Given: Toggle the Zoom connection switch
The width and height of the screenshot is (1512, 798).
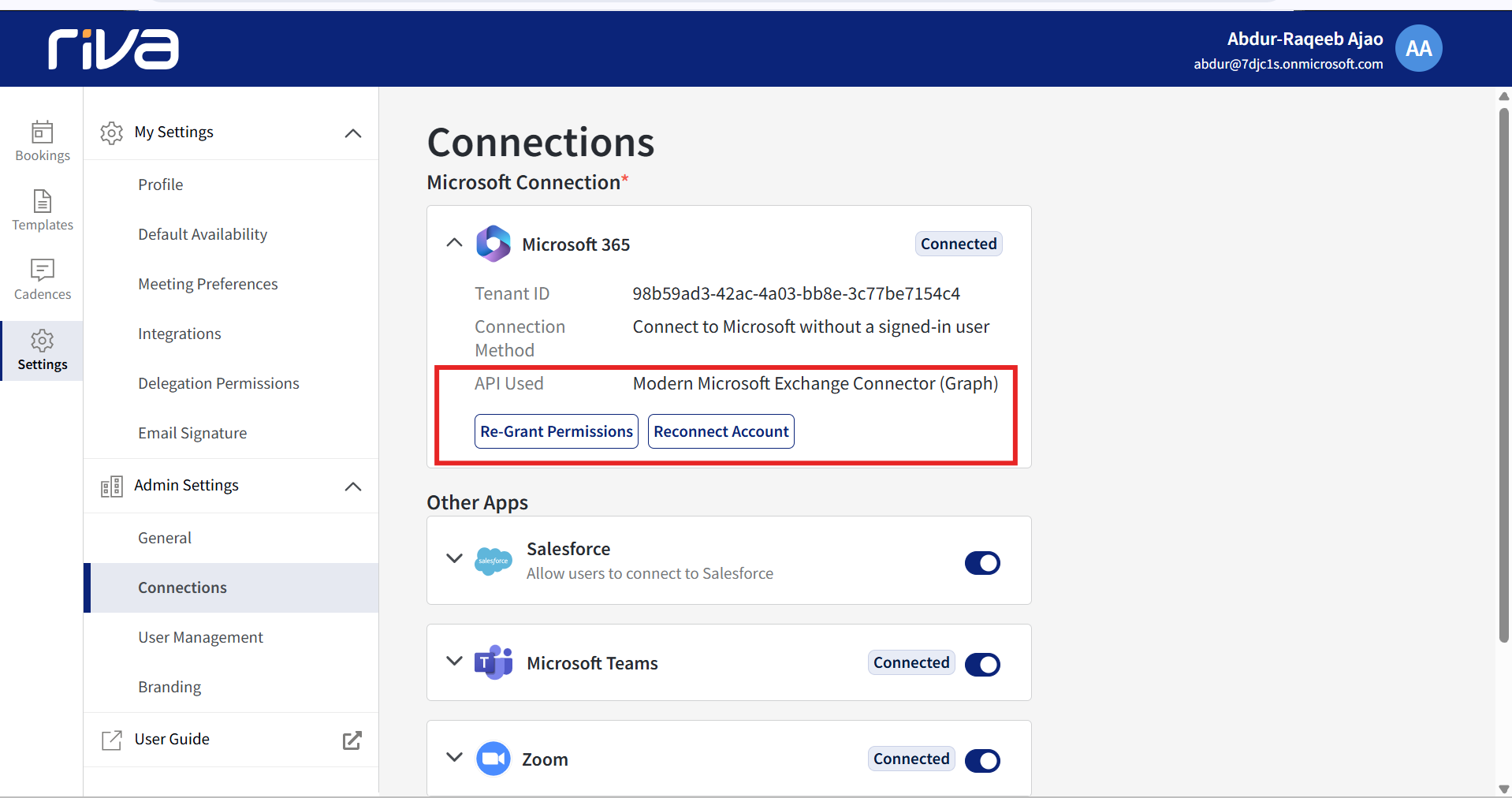Looking at the screenshot, I should [x=982, y=761].
